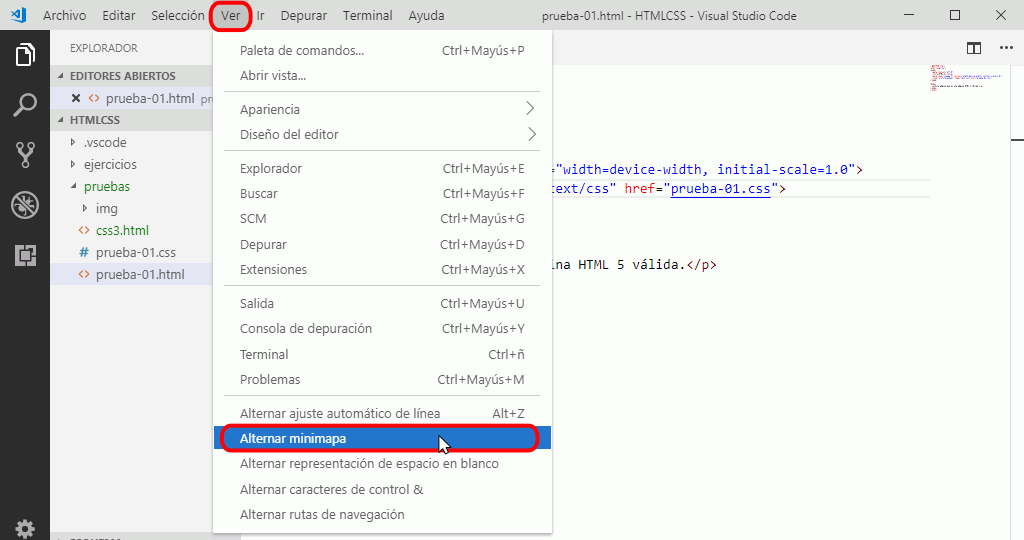
Task: Select Depurar entry in the Ver menu
Action: (x=383, y=244)
